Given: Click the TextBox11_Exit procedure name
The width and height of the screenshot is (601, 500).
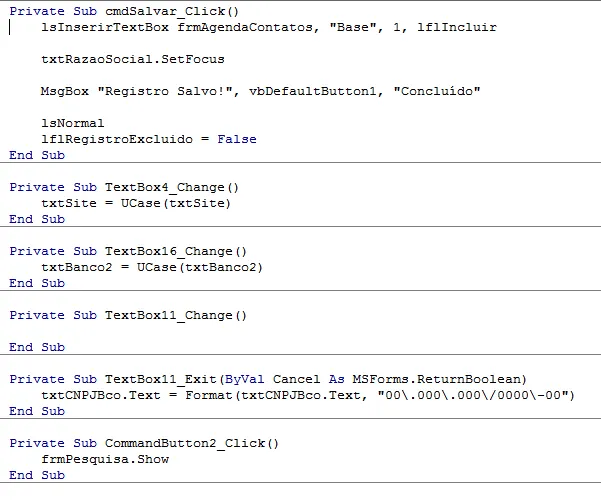Looking at the screenshot, I should [161, 380].
